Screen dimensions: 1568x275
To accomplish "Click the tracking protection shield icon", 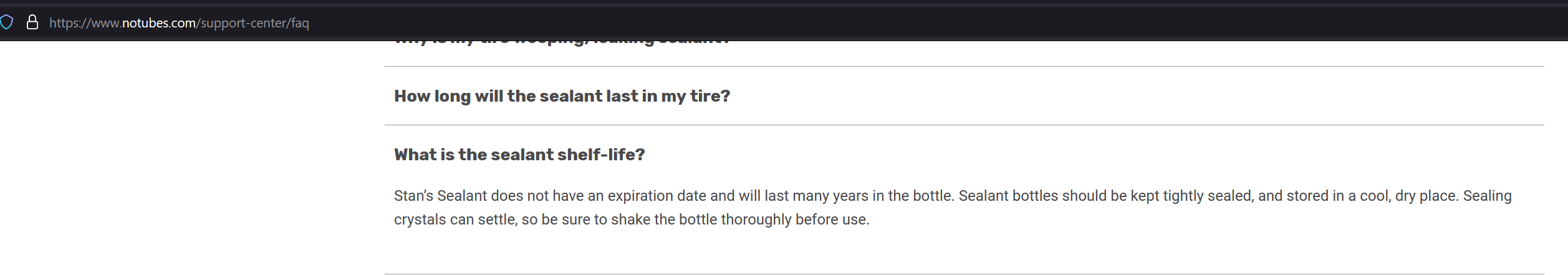I will pyautogui.click(x=6, y=23).
